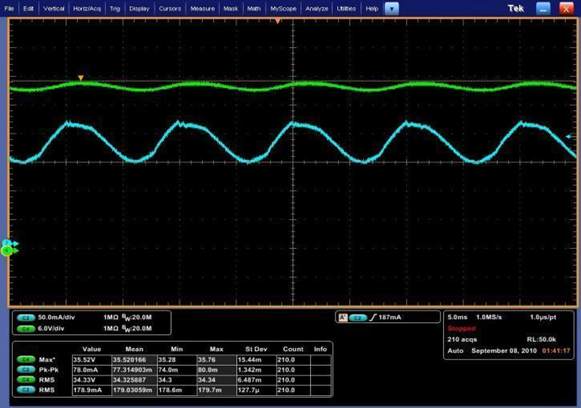
Task: Click the cyan channel 2 ground reference marker
Action: pyautogui.click(x=10, y=243)
